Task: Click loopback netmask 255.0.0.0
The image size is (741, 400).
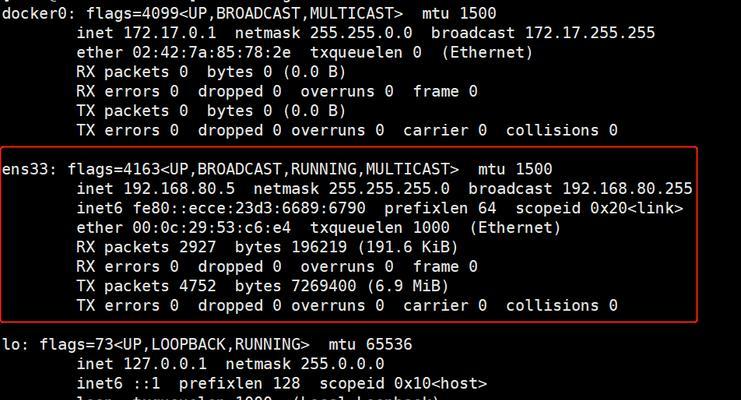Action: (342, 364)
